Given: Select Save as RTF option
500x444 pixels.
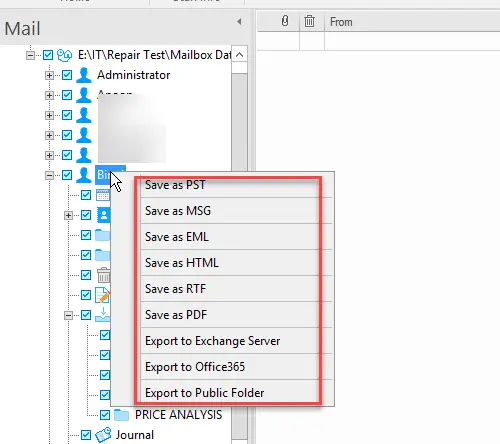Looking at the screenshot, I should pos(175,289).
